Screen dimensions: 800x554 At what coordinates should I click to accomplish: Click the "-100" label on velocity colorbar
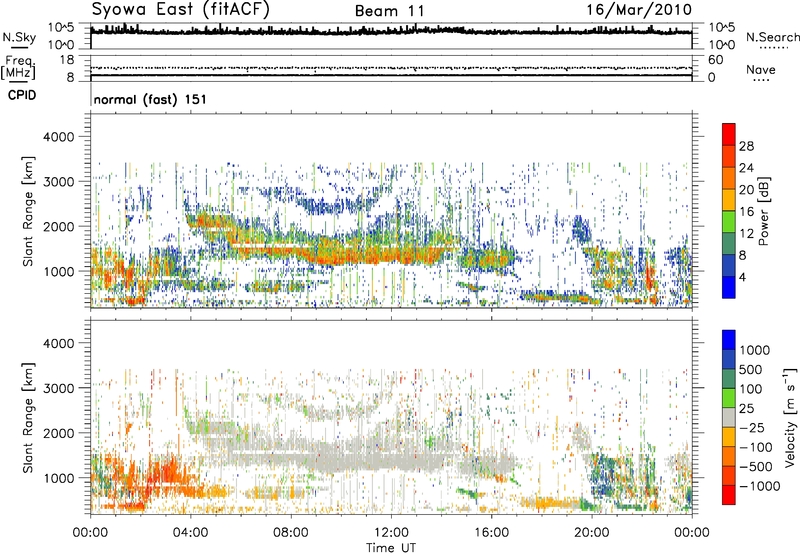(756, 447)
